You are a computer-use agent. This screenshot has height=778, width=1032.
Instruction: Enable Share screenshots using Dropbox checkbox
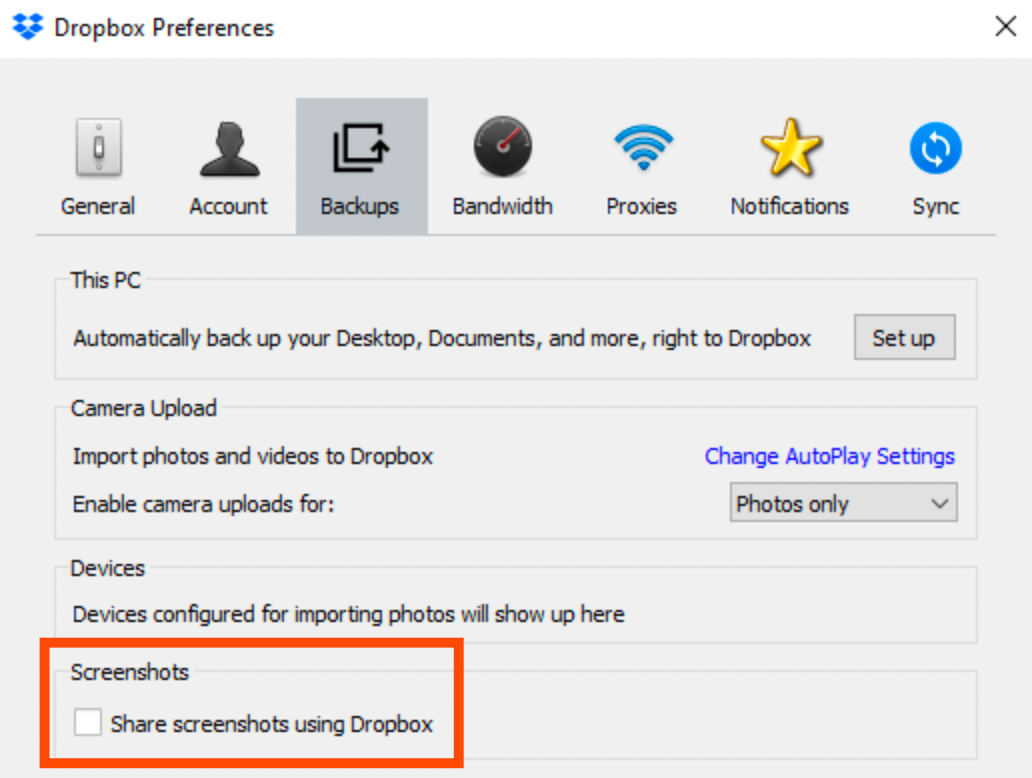click(x=88, y=722)
